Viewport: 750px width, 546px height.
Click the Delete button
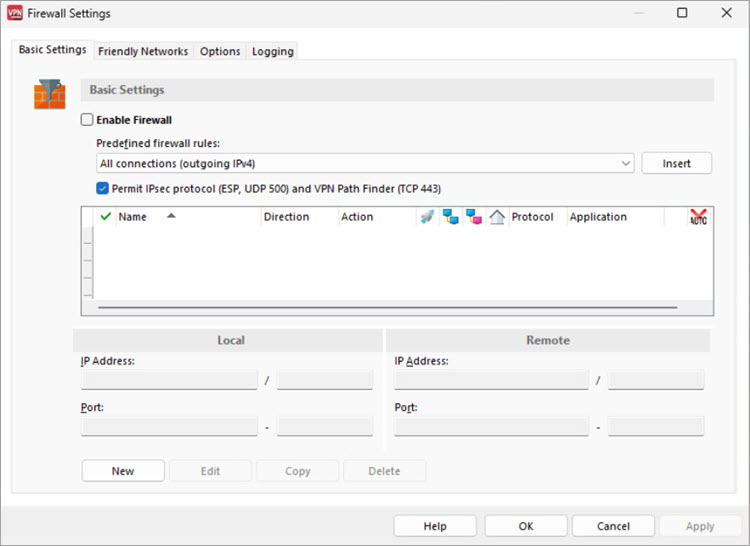coord(384,471)
